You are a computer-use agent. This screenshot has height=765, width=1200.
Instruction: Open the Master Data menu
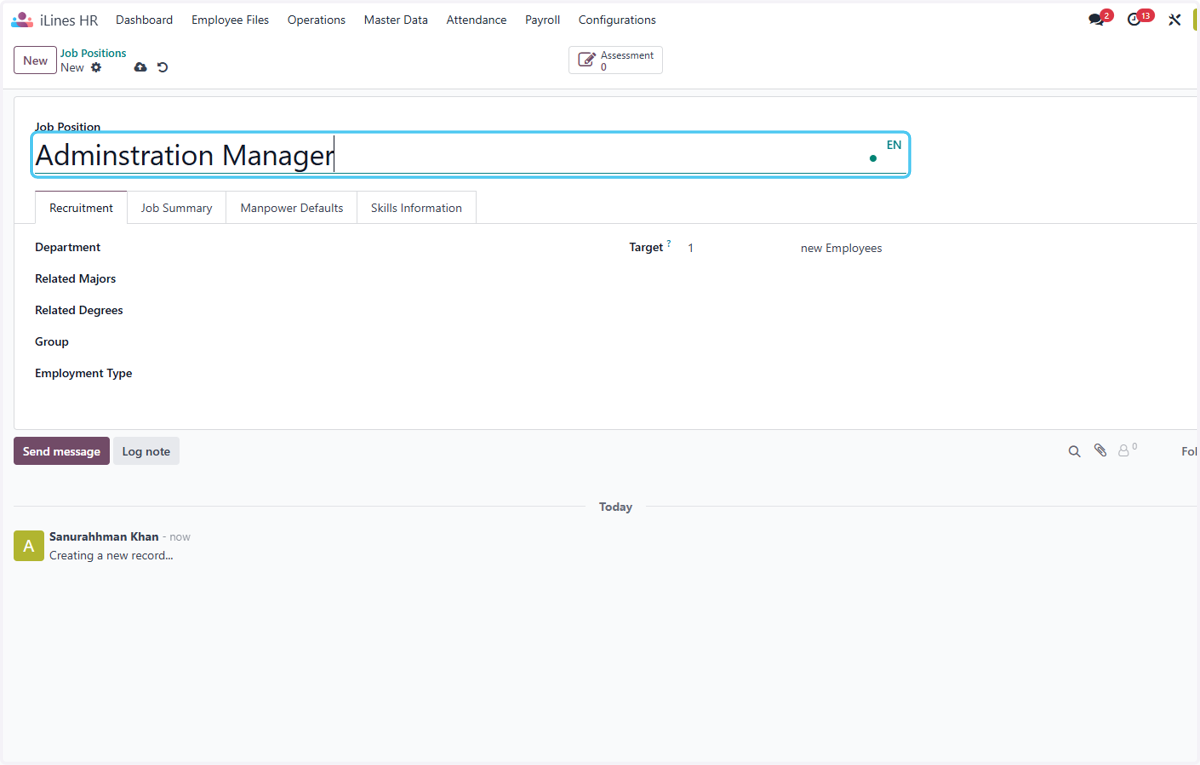396,20
